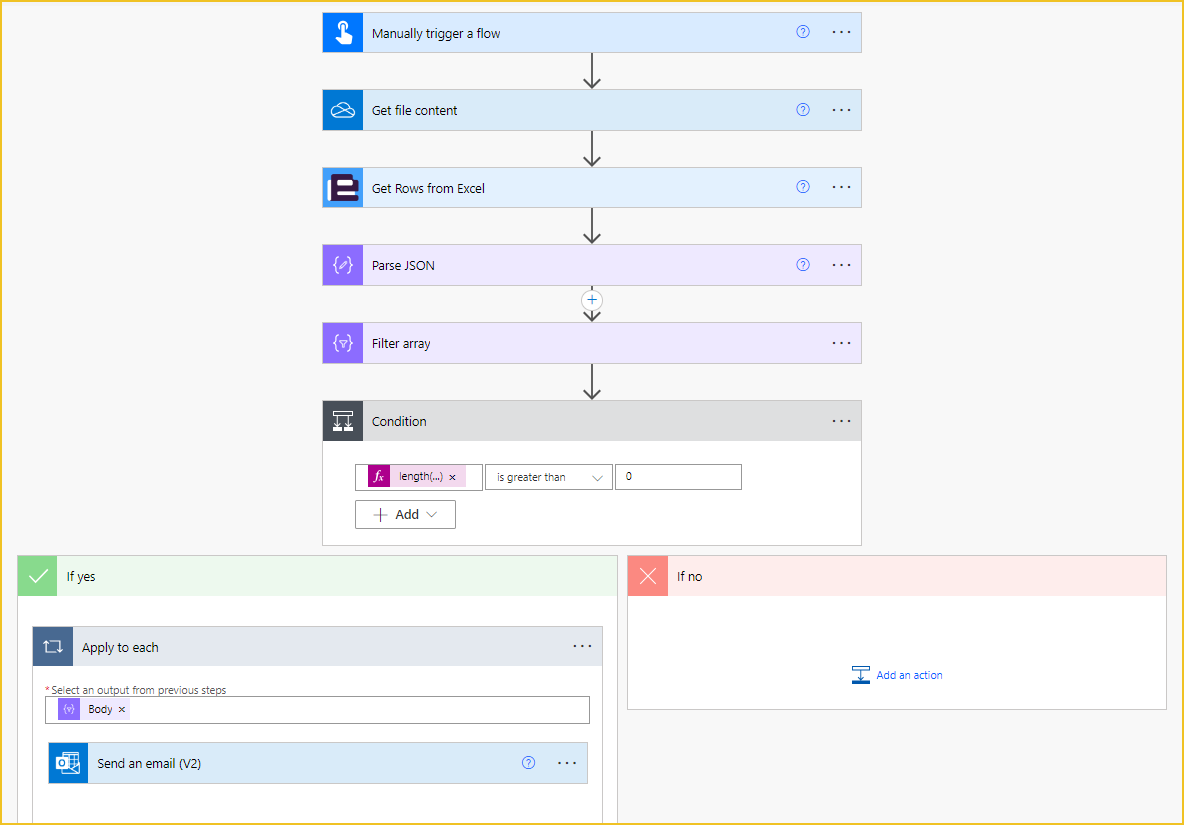The width and height of the screenshot is (1184, 825).
Task: Expand the Send an email (V2) action
Action: pos(318,763)
